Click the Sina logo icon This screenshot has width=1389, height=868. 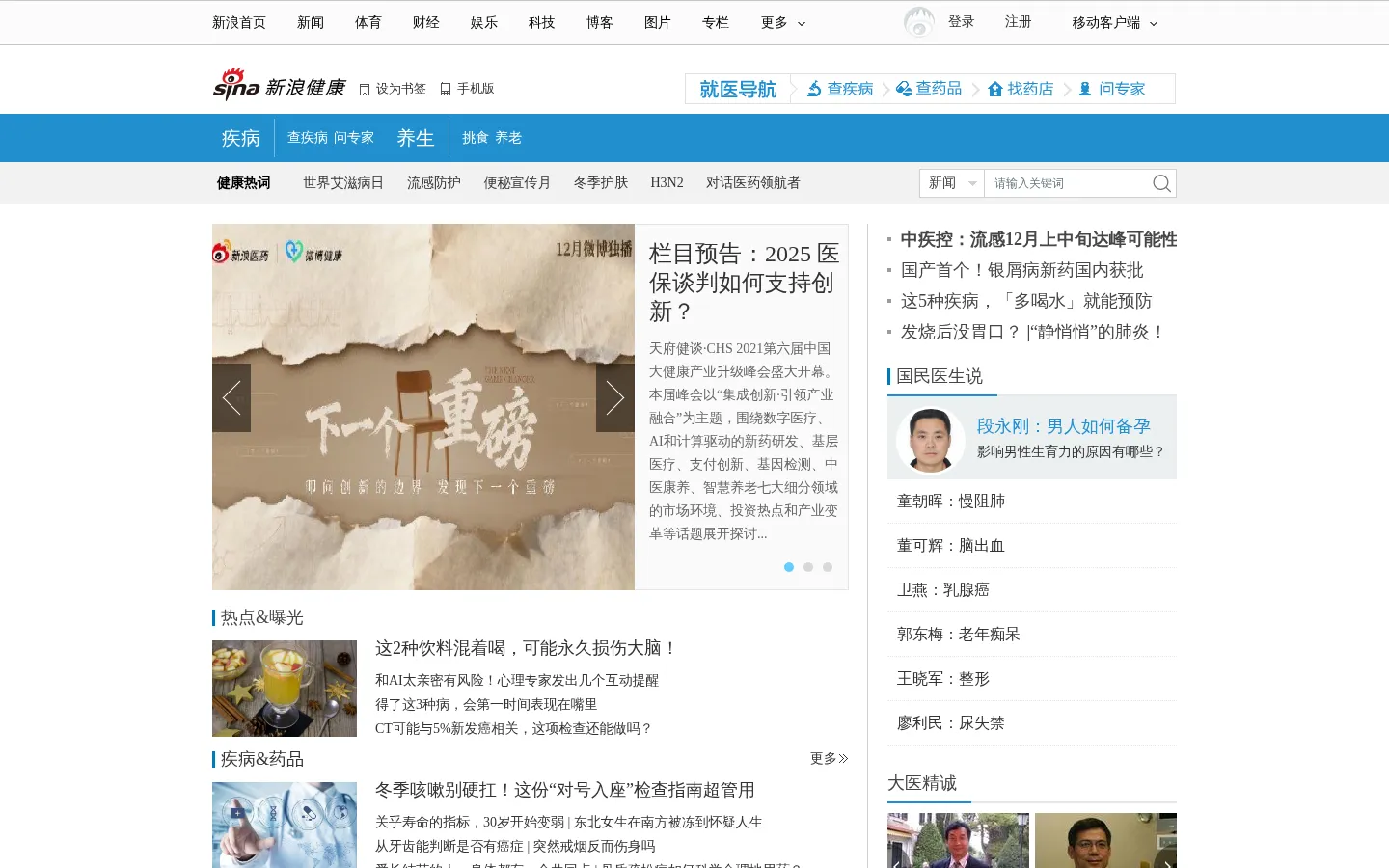tap(236, 85)
